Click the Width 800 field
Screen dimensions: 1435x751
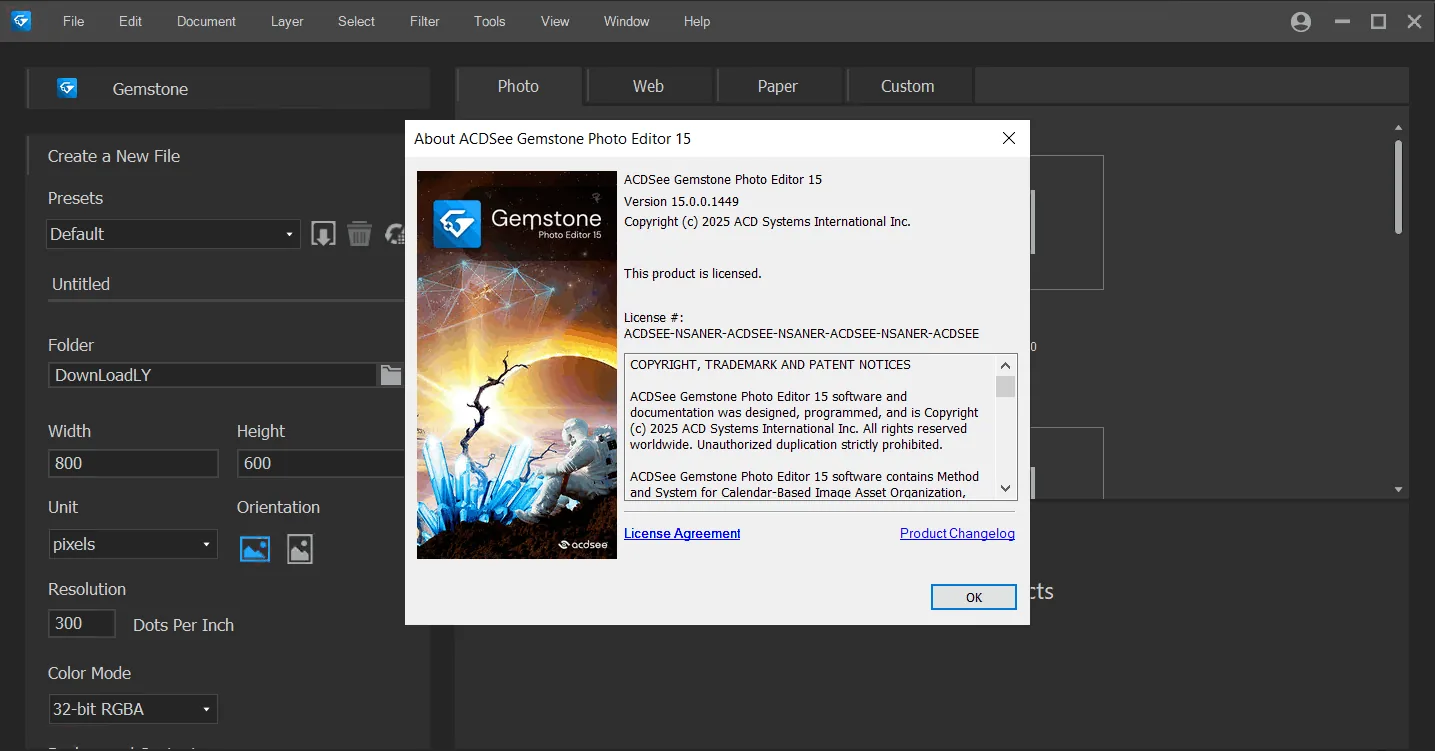(x=133, y=463)
